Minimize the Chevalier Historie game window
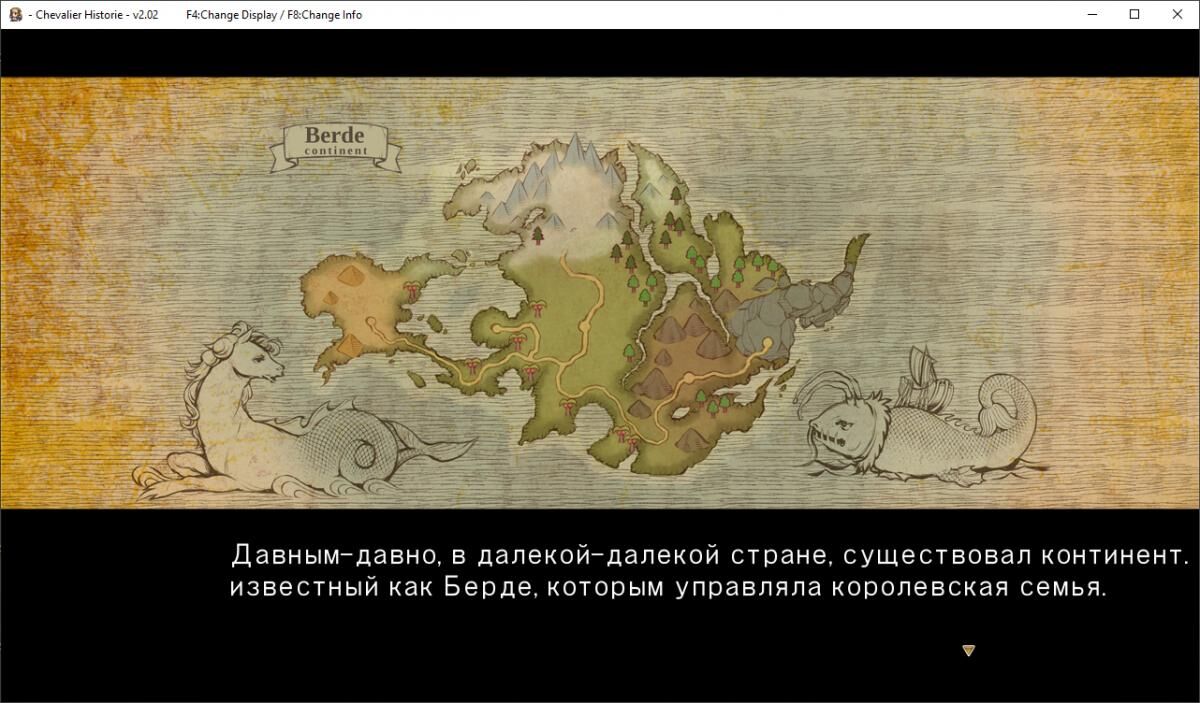Image resolution: width=1200 pixels, height=703 pixels. (x=1088, y=14)
